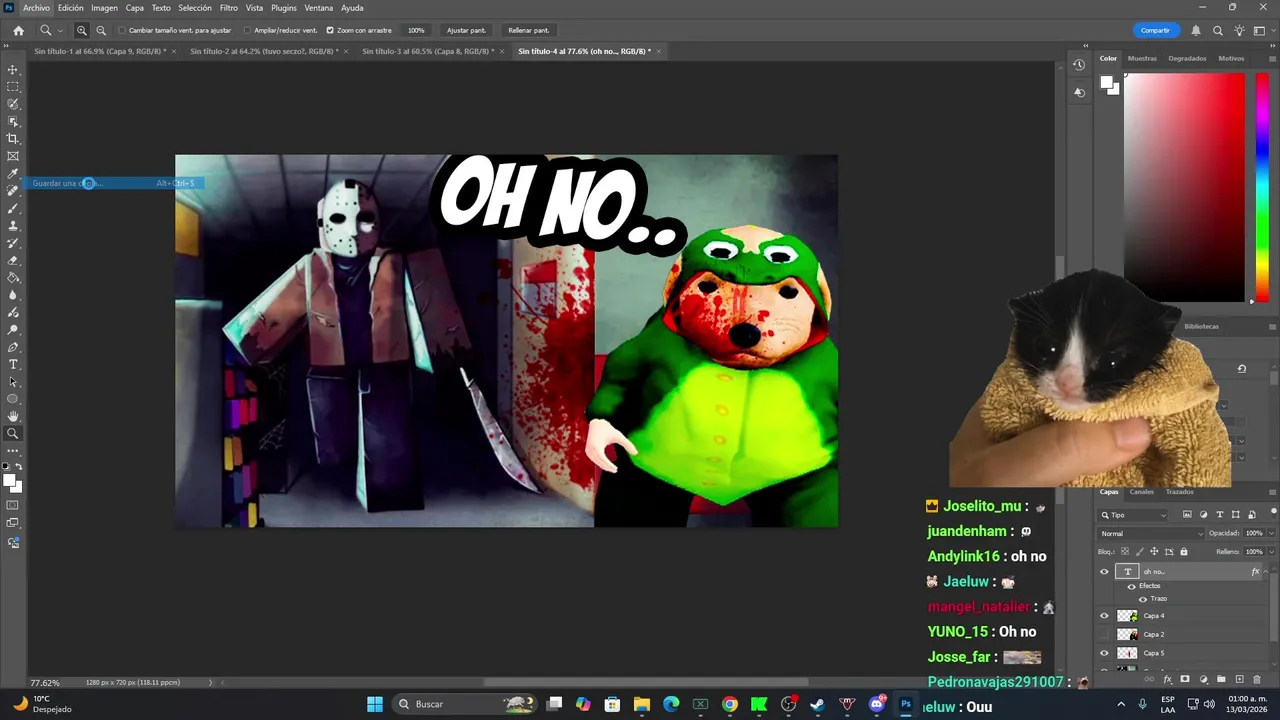Show the hidden Capa 2 layer
This screenshot has width=1280, height=720.
tap(1104, 634)
